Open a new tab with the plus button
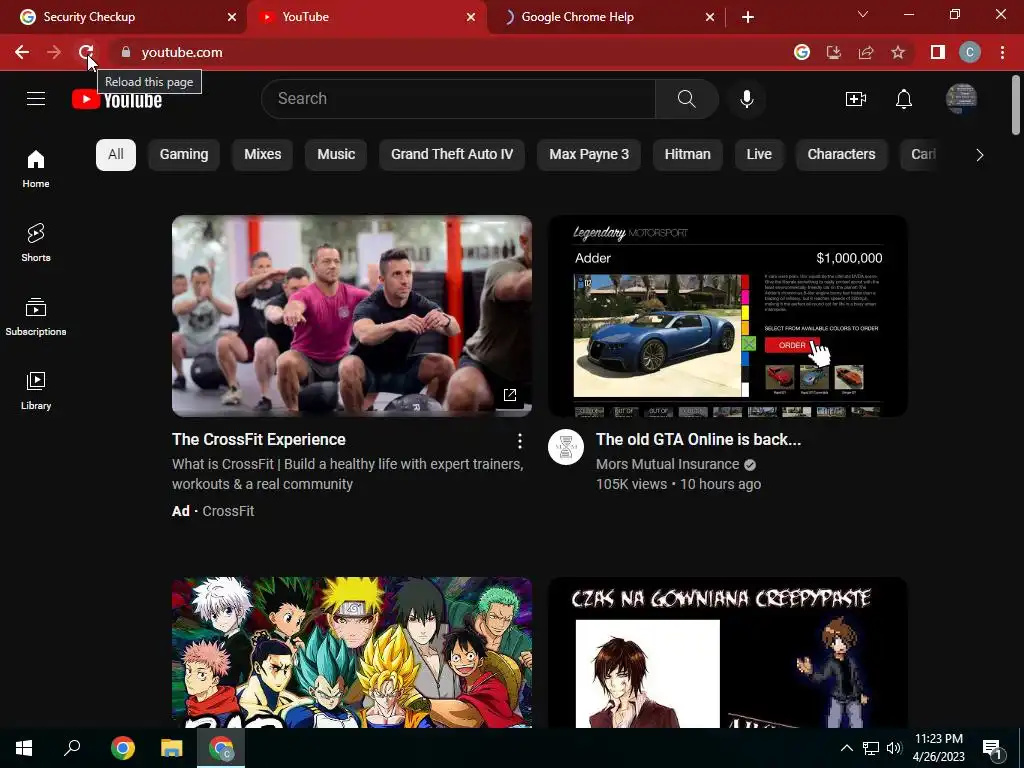Screen dimensions: 1024x768 pyautogui.click(x=748, y=17)
